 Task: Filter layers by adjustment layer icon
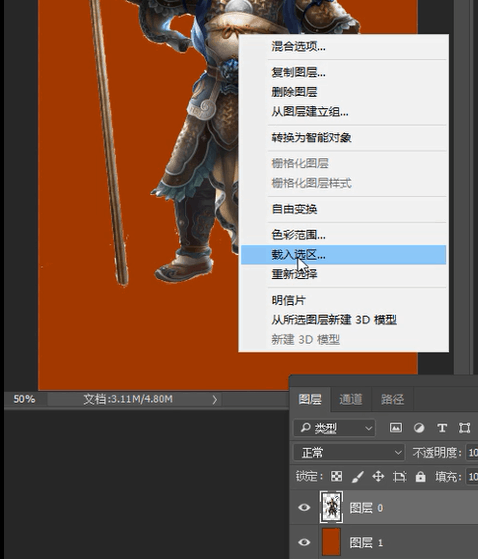(x=419, y=428)
